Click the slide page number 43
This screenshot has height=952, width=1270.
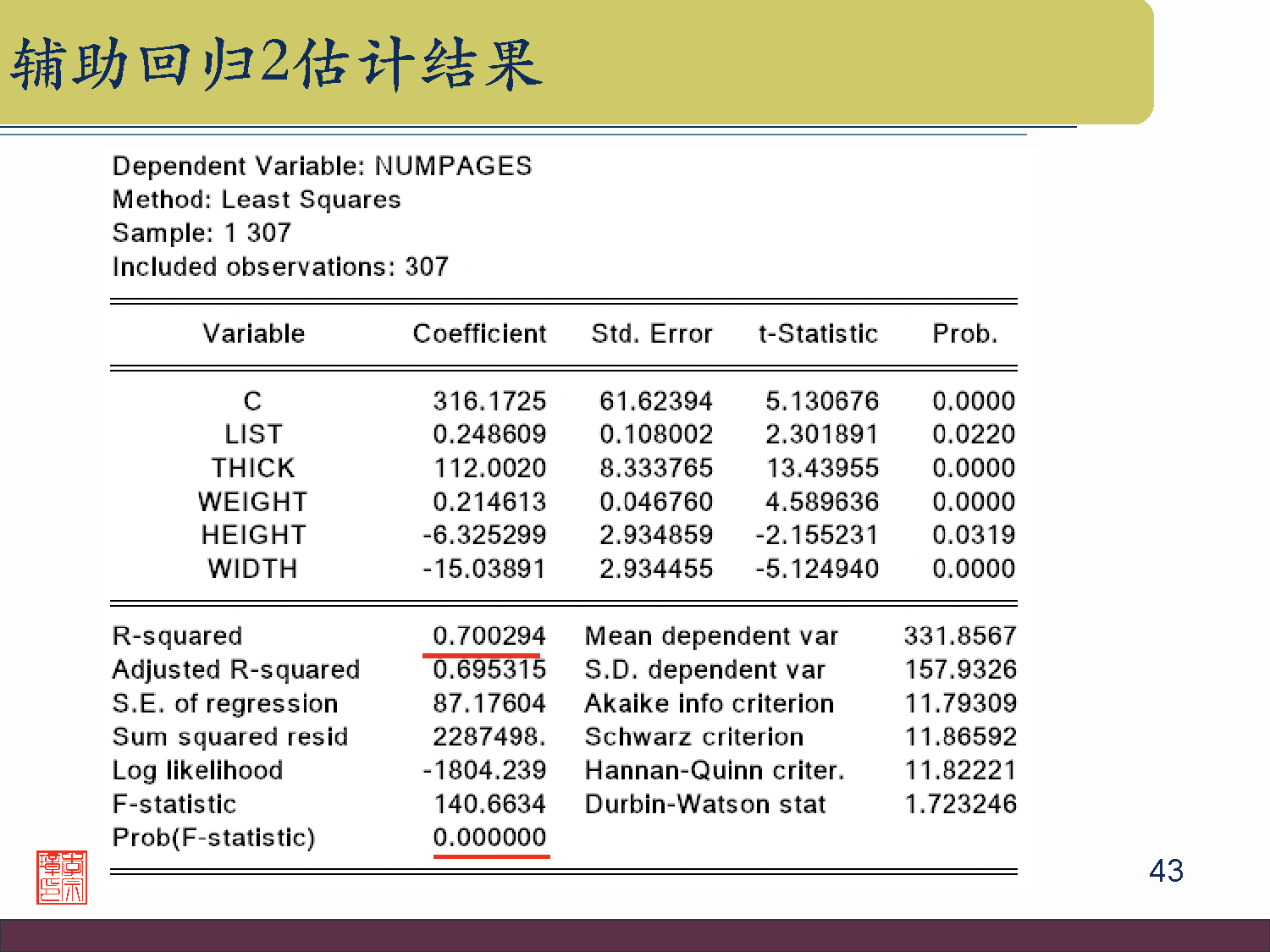(x=1166, y=871)
